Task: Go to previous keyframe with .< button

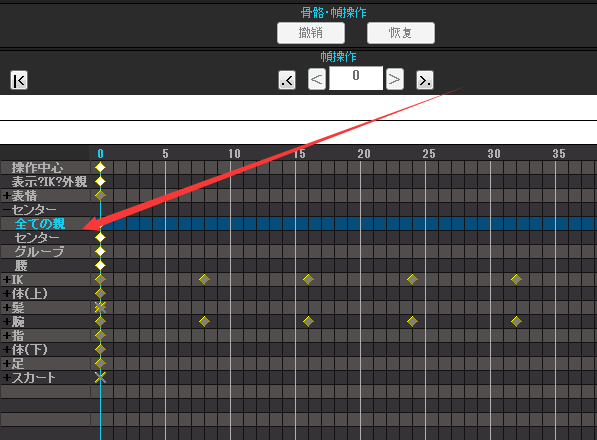Action: [x=287, y=80]
